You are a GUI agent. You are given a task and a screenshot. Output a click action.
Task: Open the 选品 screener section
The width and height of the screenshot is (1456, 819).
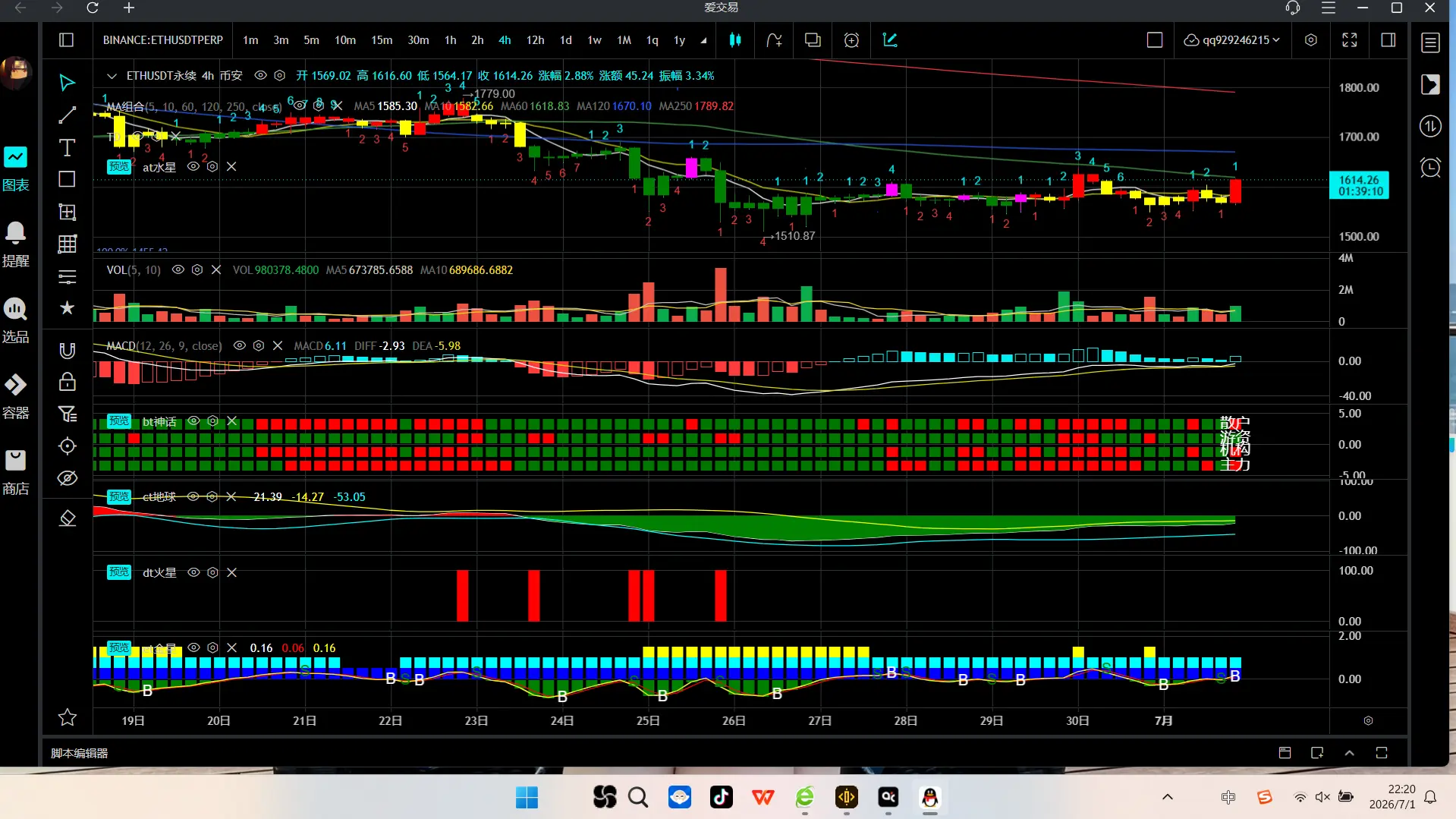point(15,321)
